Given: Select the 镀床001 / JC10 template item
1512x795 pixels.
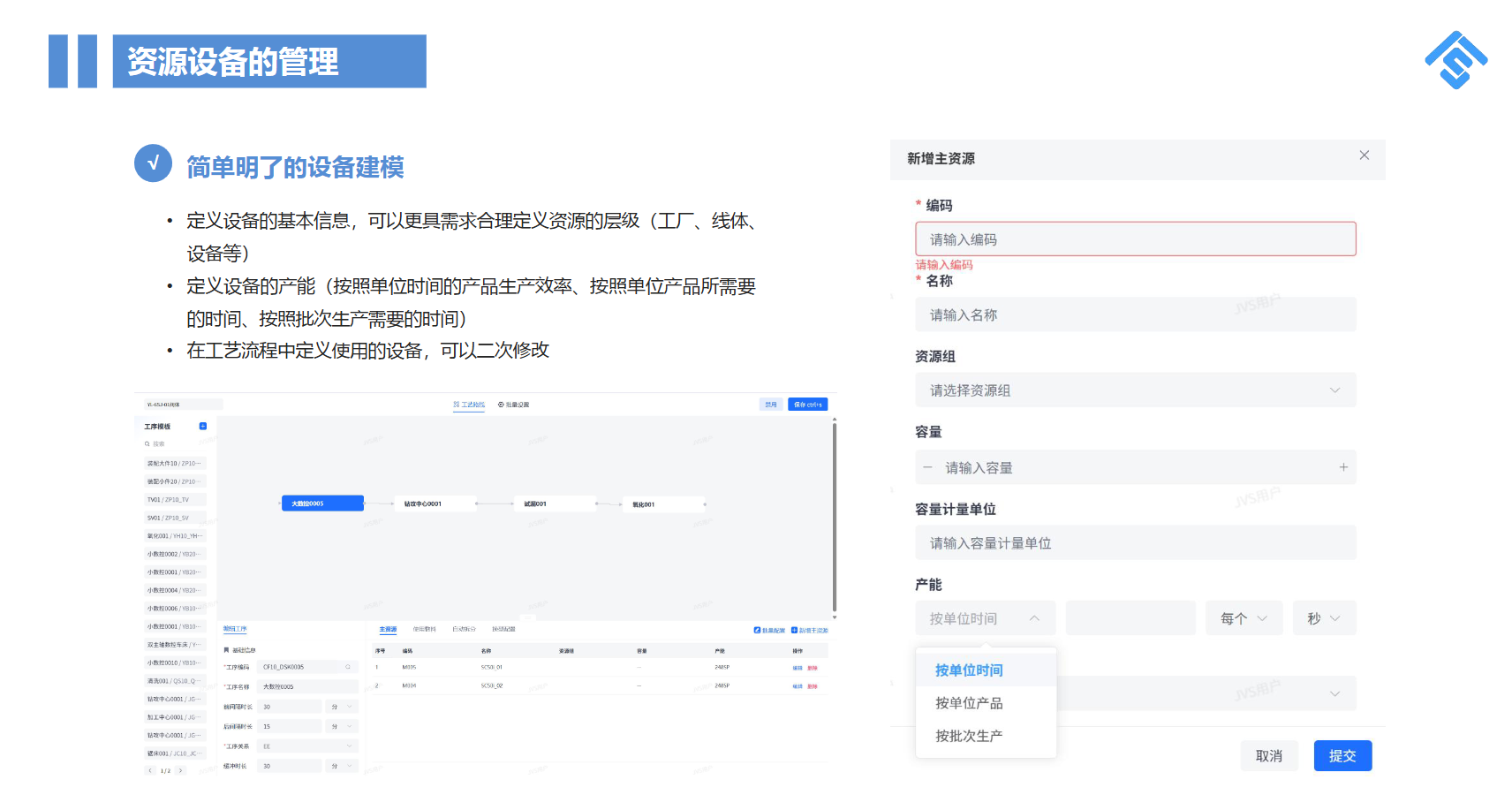Looking at the screenshot, I should tap(175, 753).
